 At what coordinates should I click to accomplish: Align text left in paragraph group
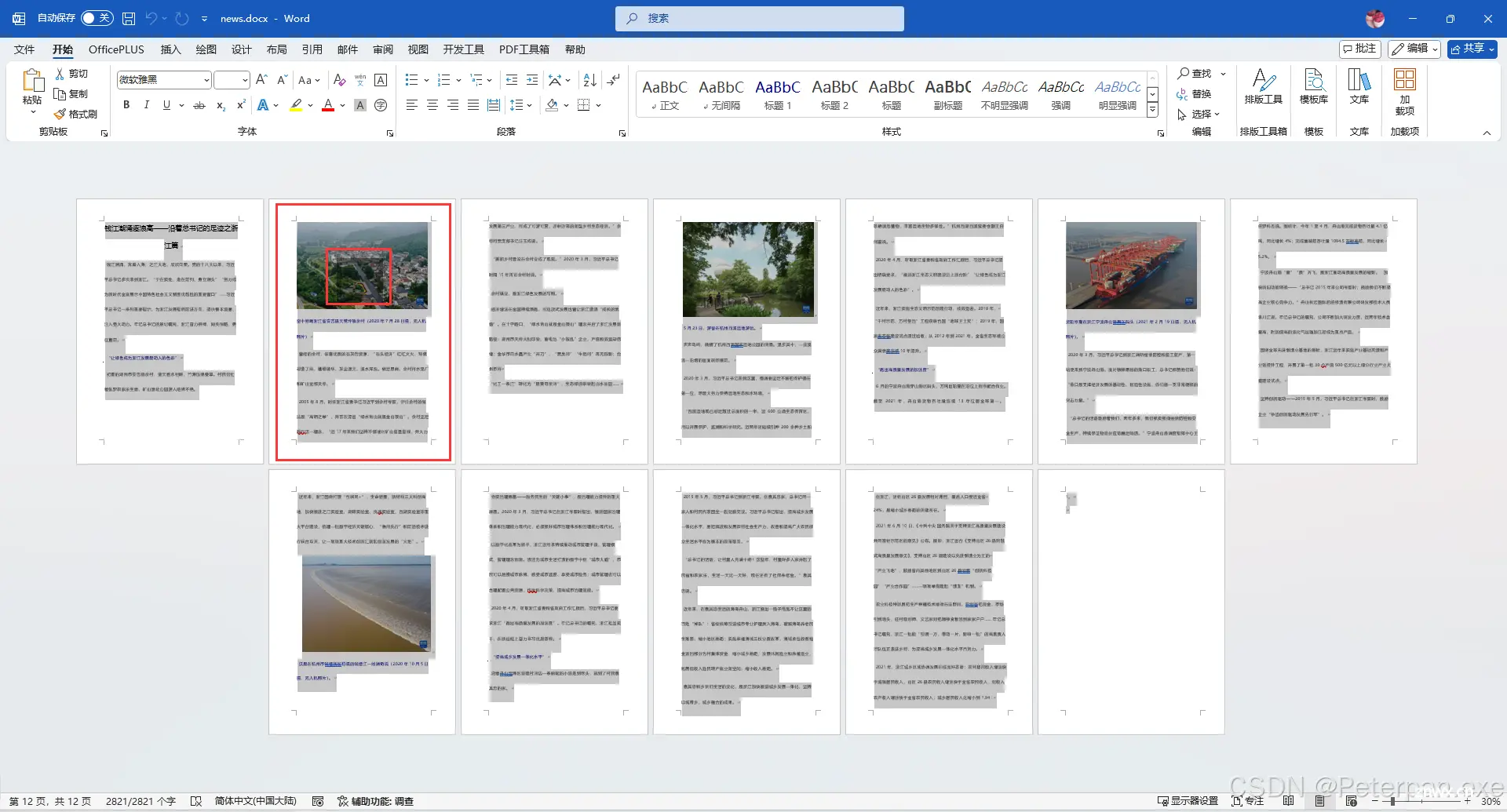[411, 105]
